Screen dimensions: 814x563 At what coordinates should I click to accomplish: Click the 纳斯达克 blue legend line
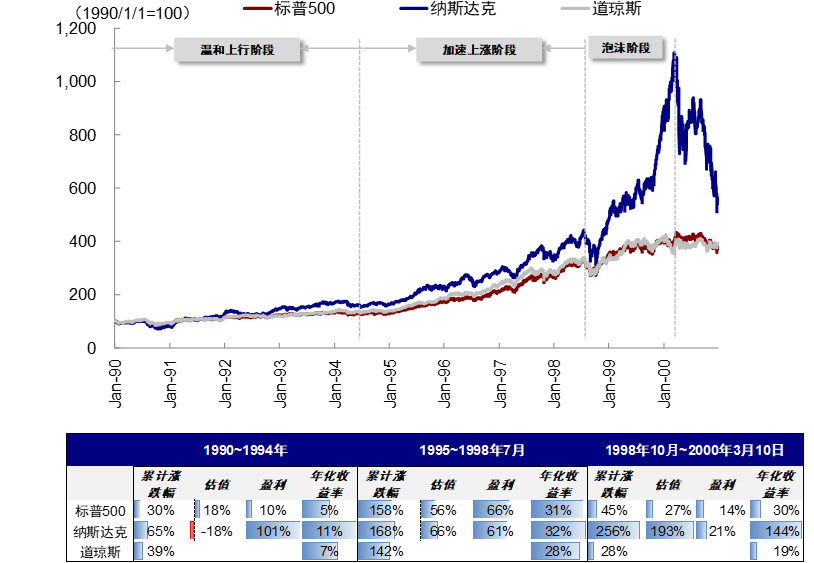[414, 9]
